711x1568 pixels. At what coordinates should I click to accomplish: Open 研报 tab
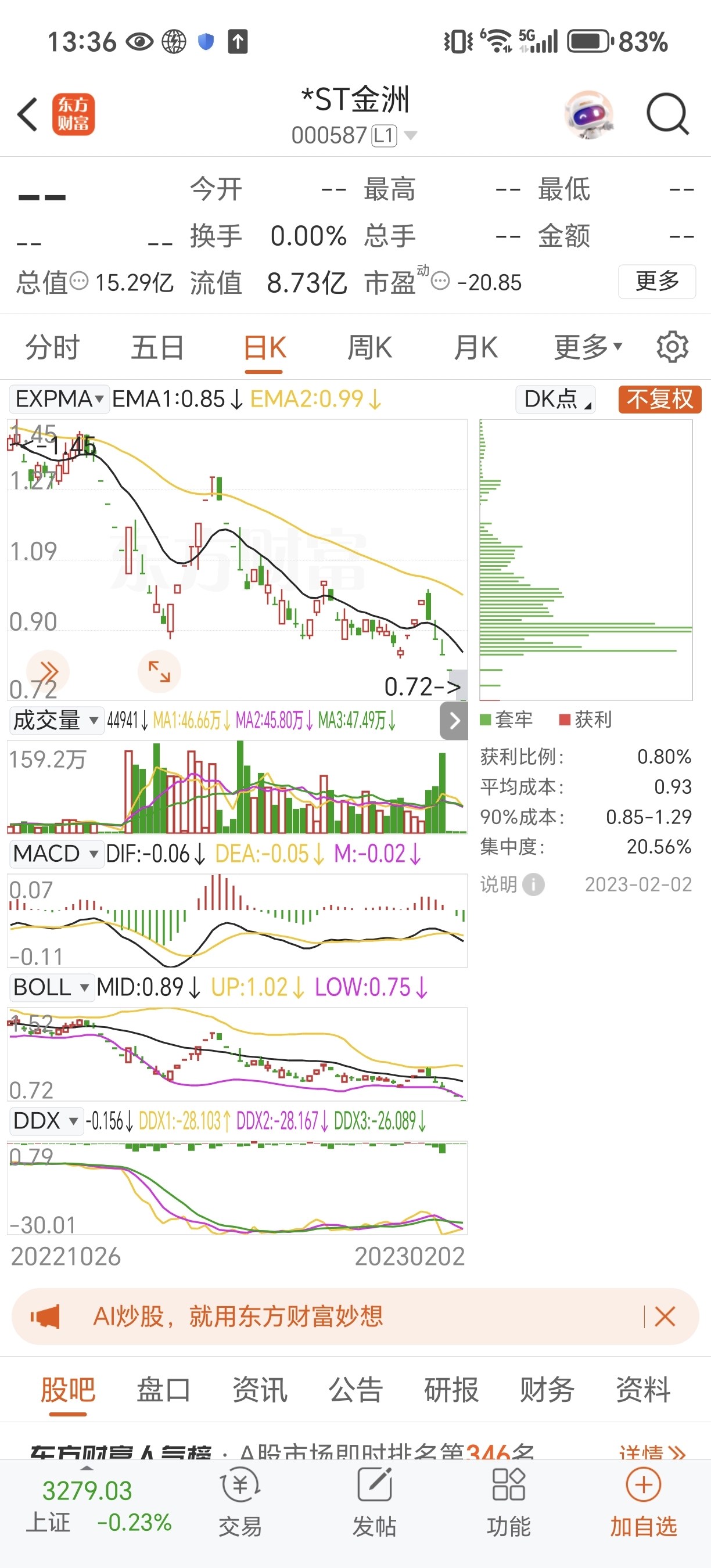451,1390
